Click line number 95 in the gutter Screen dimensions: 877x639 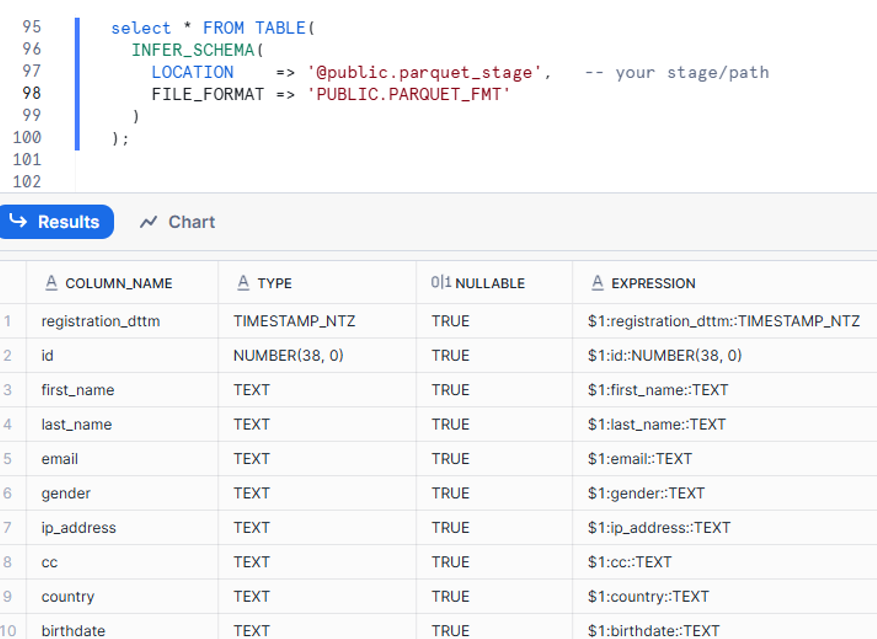30,27
